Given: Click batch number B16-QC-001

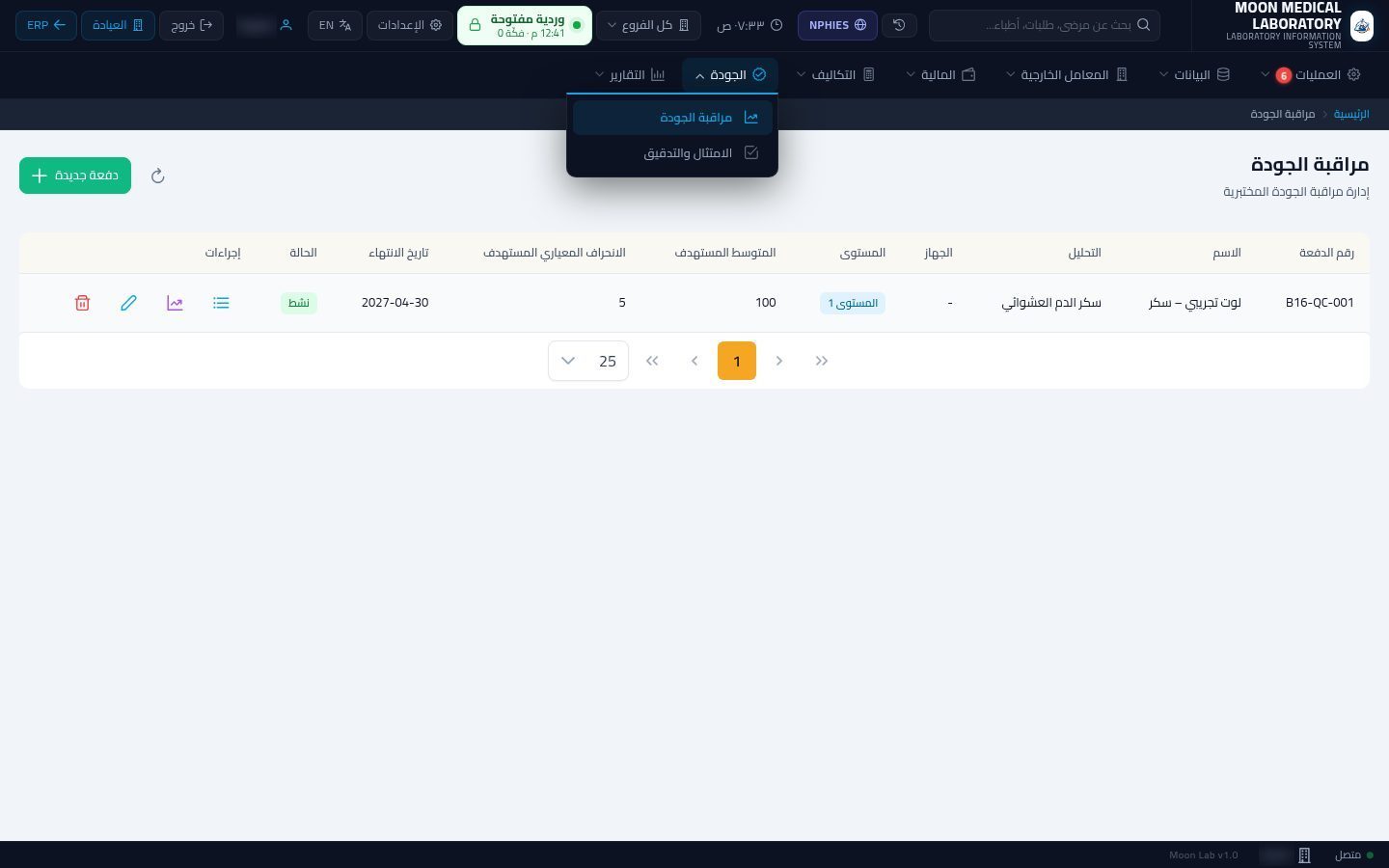Looking at the screenshot, I should (x=1320, y=303).
